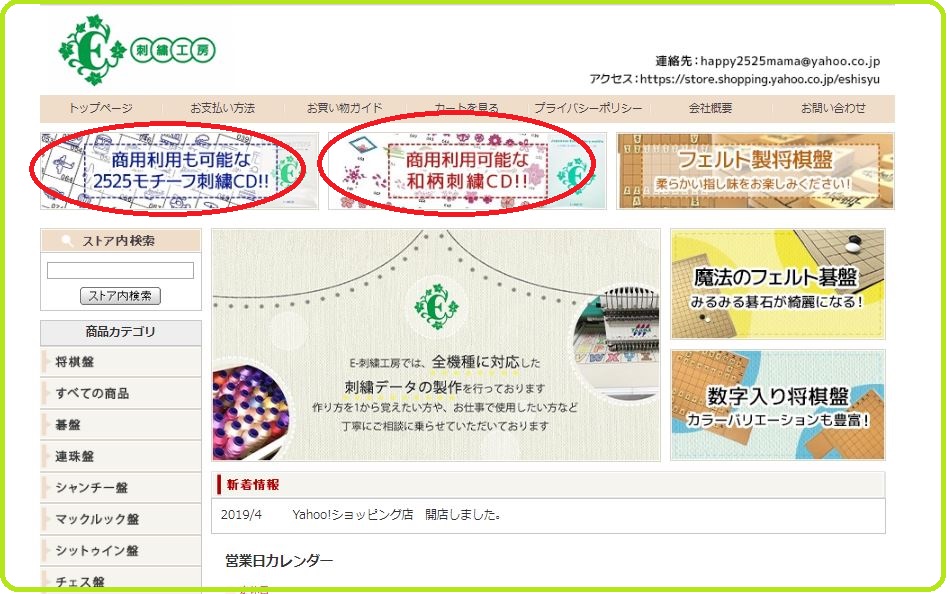The height and width of the screenshot is (594, 950).
Task: Go to トップページ in navigation bar
Action: click(101, 108)
